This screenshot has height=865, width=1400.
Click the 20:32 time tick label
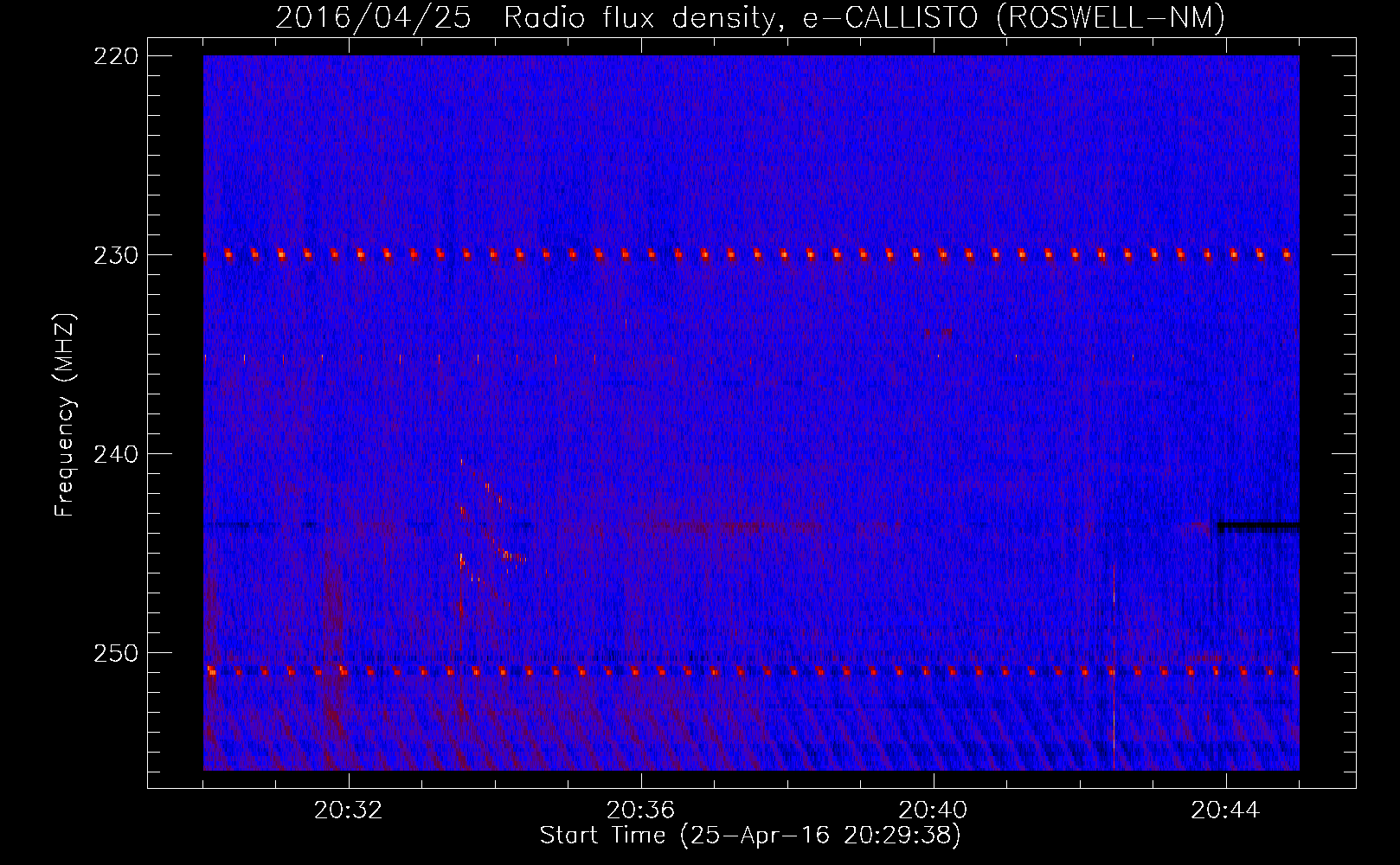pos(348,811)
